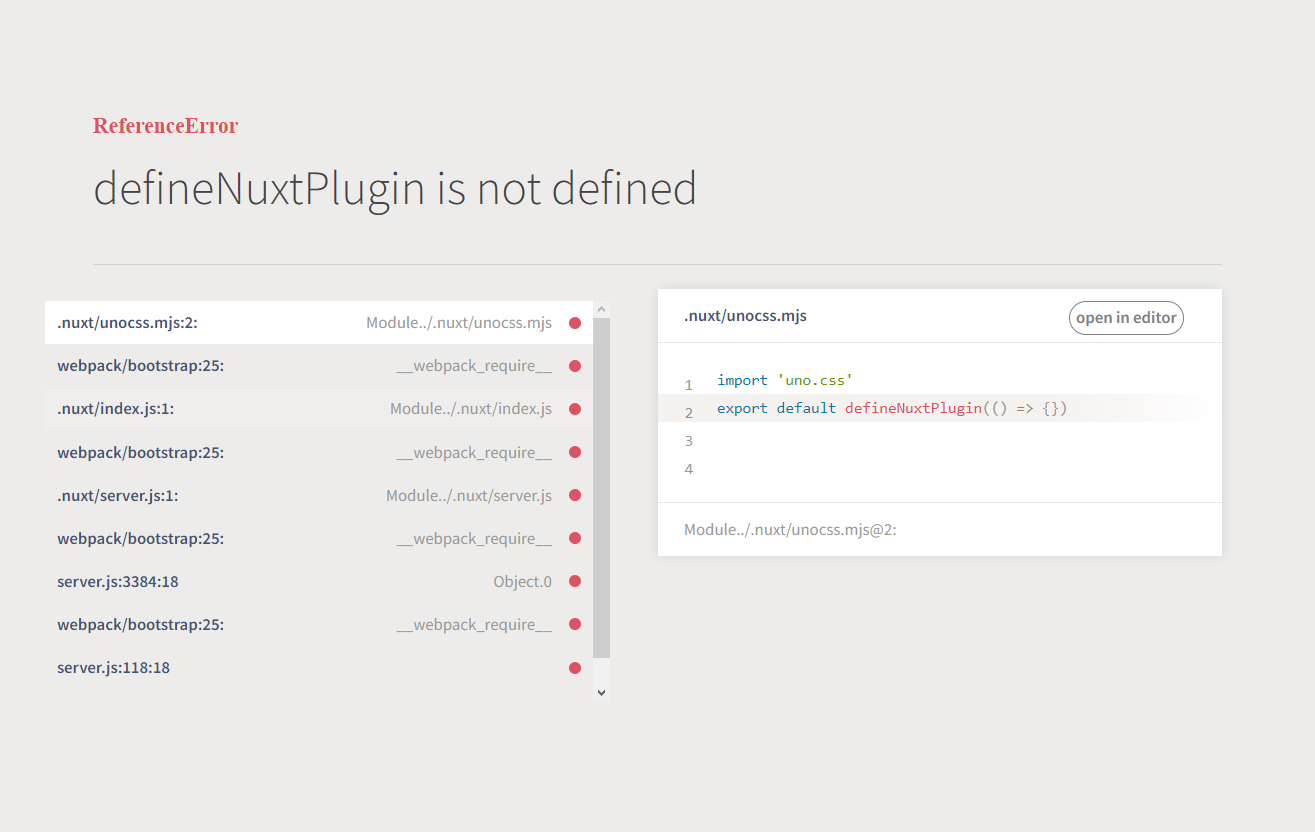Select the .nuxt/index.js:1: stack frame
Image resolution: width=1315 pixels, height=832 pixels.
pyautogui.click(x=319, y=409)
